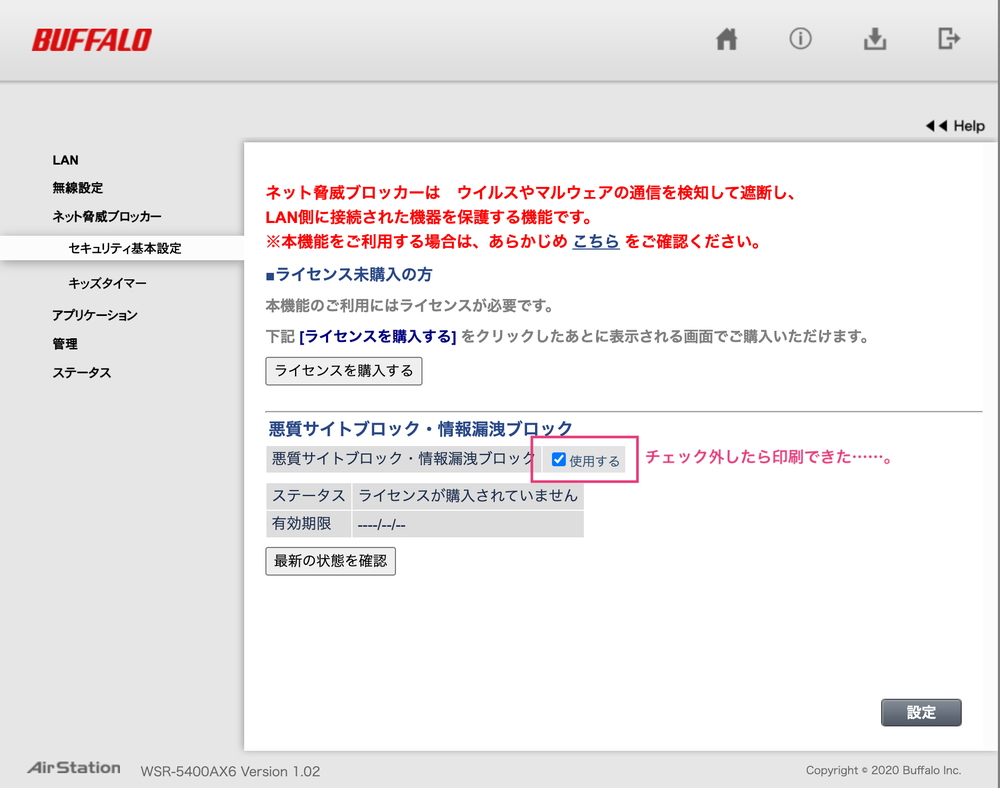The width and height of the screenshot is (1000, 788).
Task: Apply changes with the 設定 button
Action: pos(921,712)
